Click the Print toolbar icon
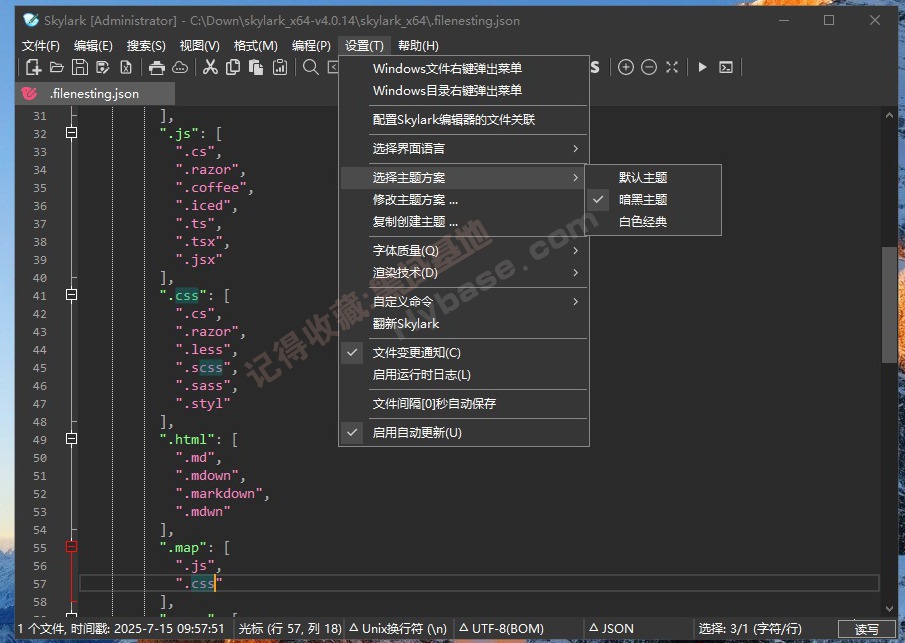This screenshot has height=643, width=905. [x=156, y=68]
